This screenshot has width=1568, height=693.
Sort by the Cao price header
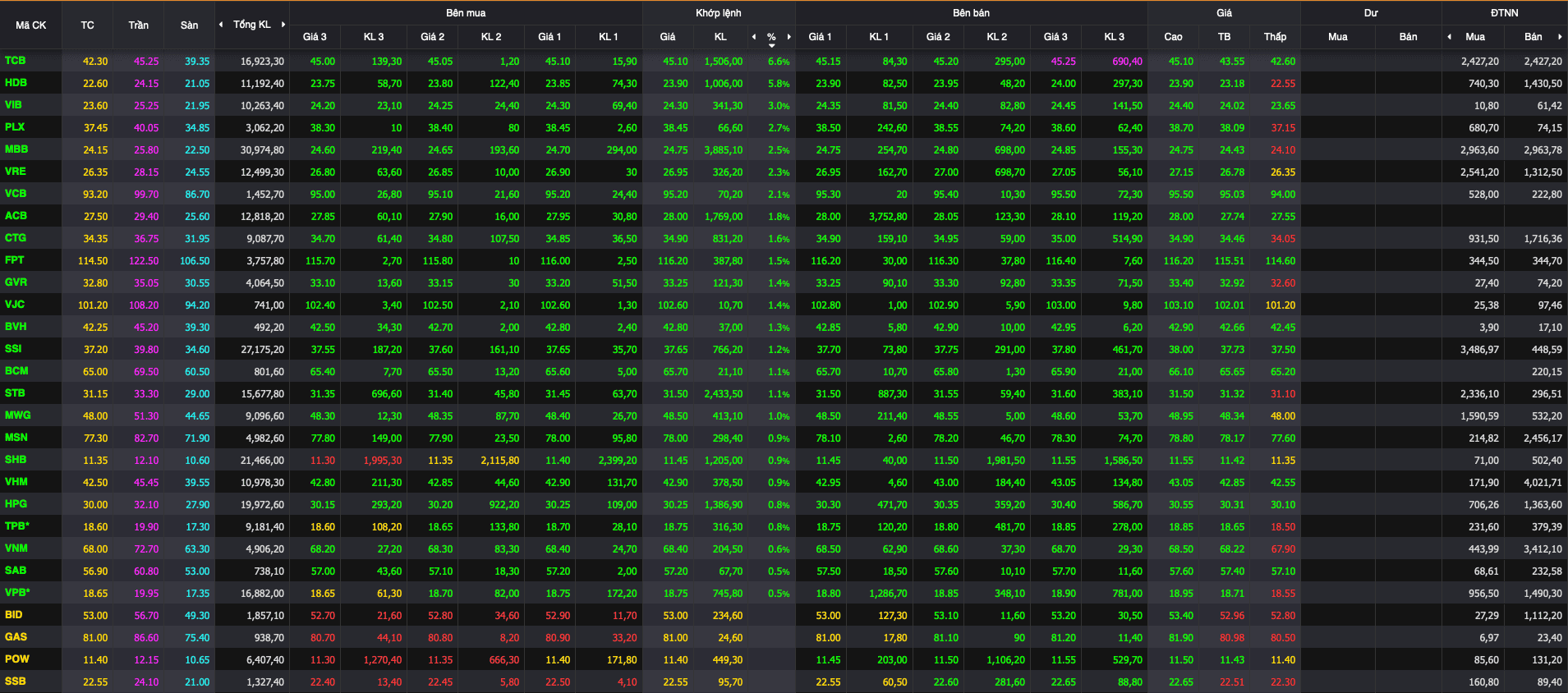(x=1173, y=37)
